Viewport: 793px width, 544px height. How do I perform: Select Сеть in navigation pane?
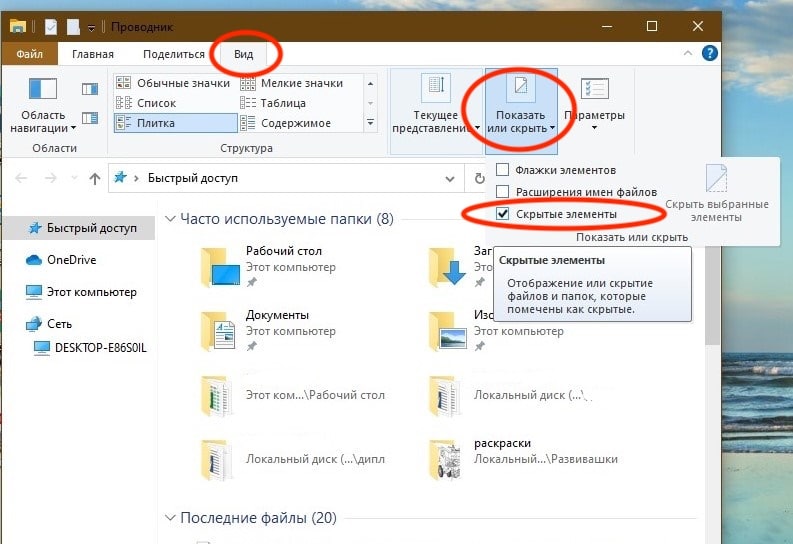tap(49, 324)
